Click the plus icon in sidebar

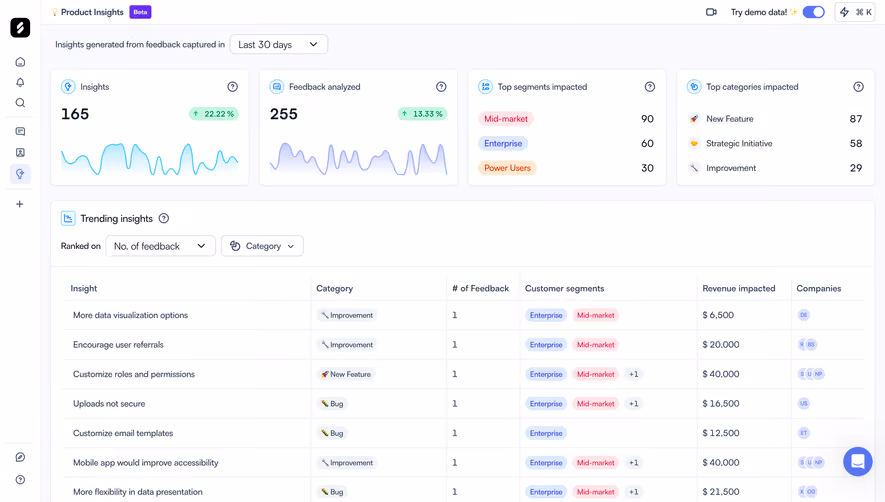tap(20, 204)
